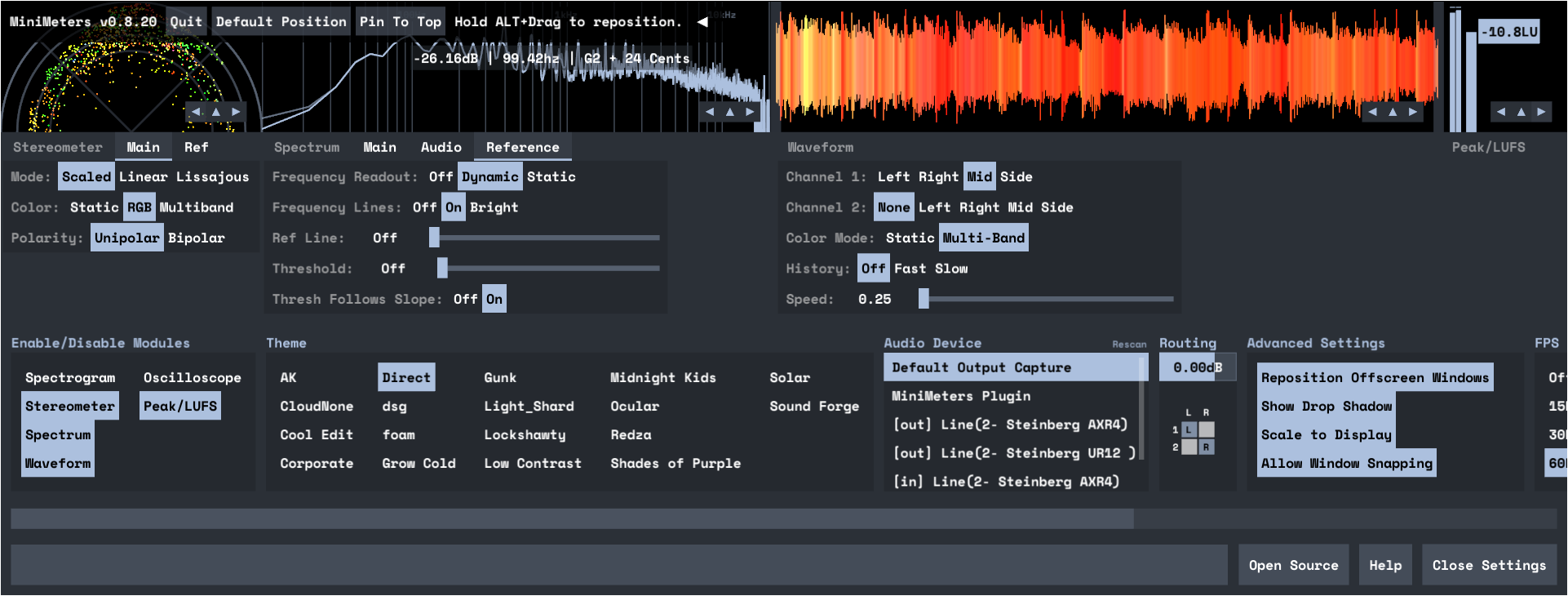Route input 2 to L in routing matrix
This screenshot has width=1568, height=596.
click(x=1189, y=447)
